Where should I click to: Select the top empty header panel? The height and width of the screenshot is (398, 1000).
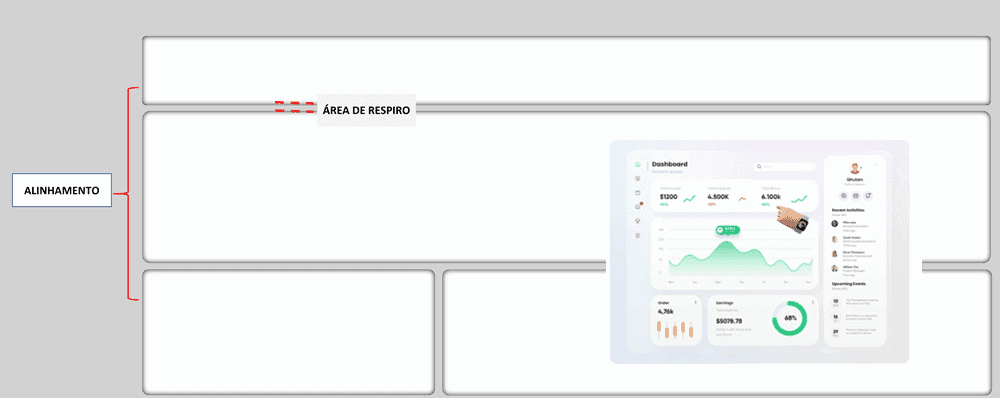pyautogui.click(x=566, y=71)
